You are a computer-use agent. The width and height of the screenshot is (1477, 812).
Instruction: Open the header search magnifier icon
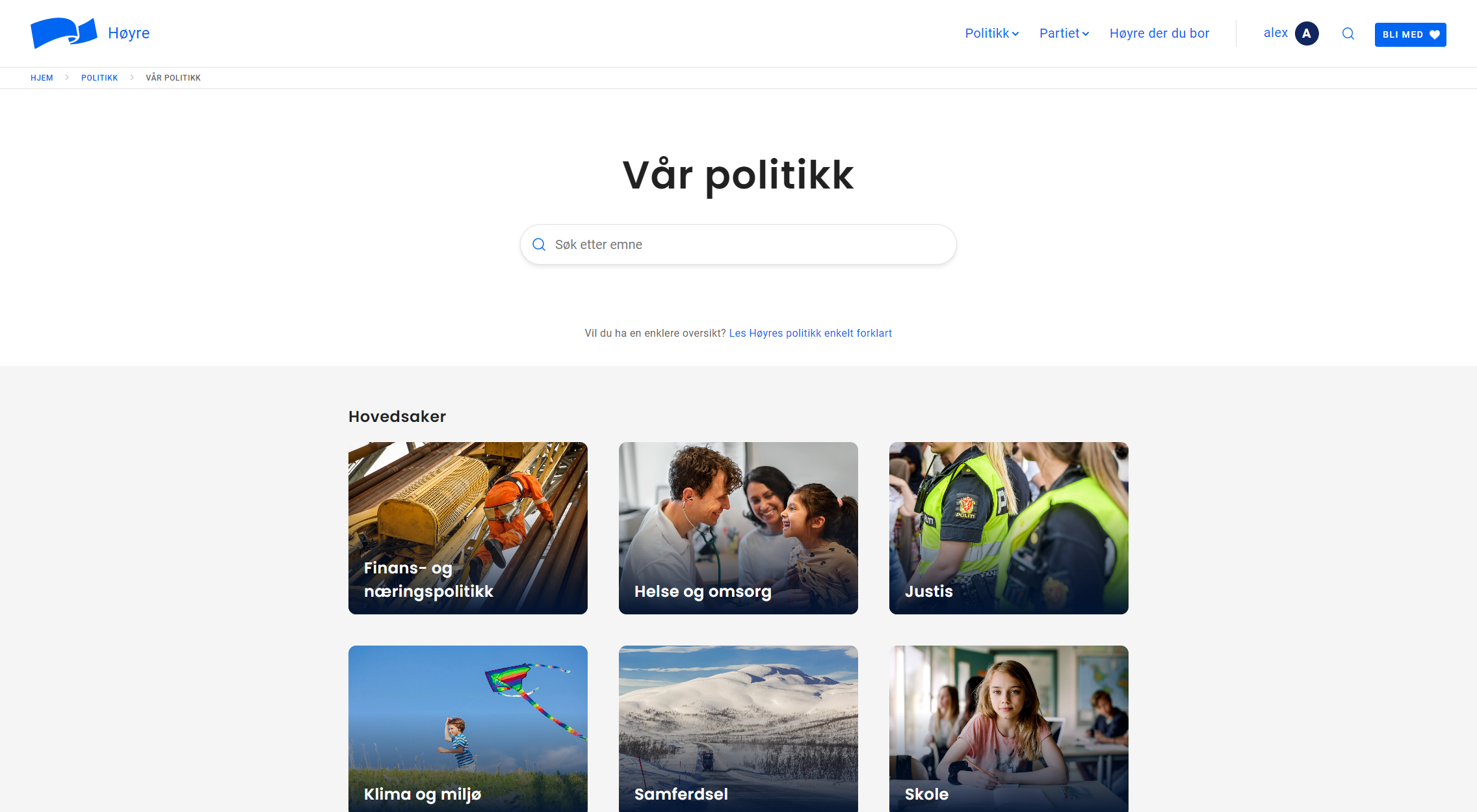(1348, 34)
